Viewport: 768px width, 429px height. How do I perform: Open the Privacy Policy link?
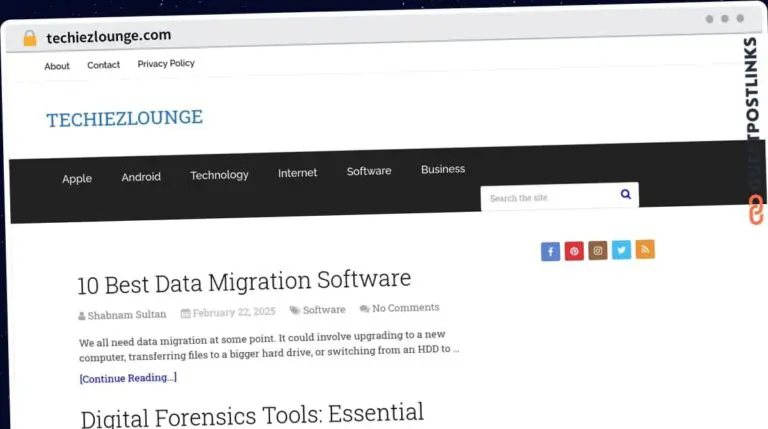(x=166, y=63)
